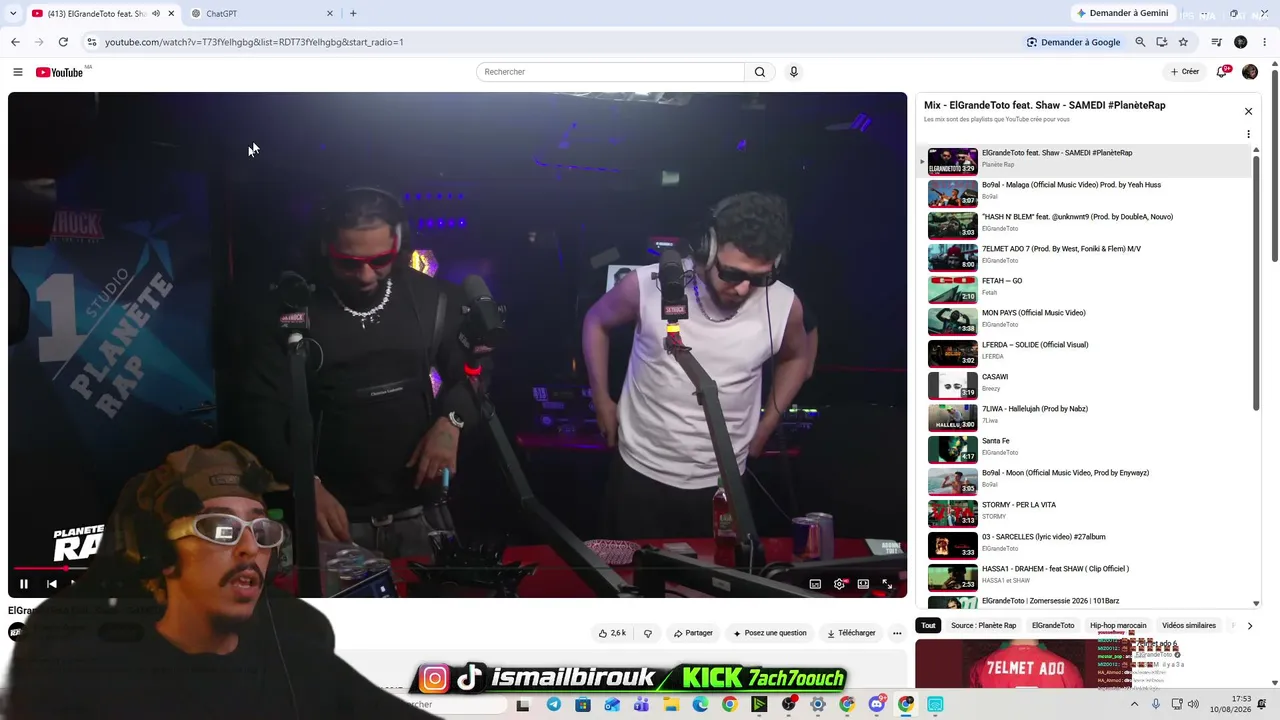Image resolution: width=1280 pixels, height=720 pixels.
Task: Switch the player to theater mode
Action: click(x=863, y=584)
